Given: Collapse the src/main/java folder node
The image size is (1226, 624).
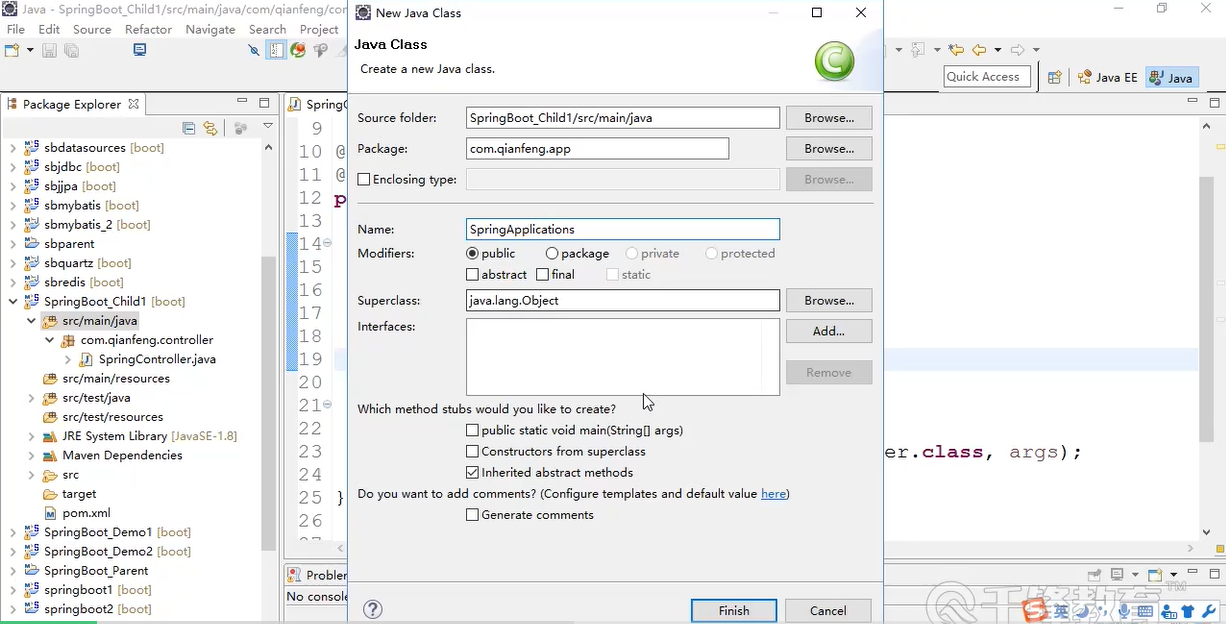Looking at the screenshot, I should (x=31, y=321).
